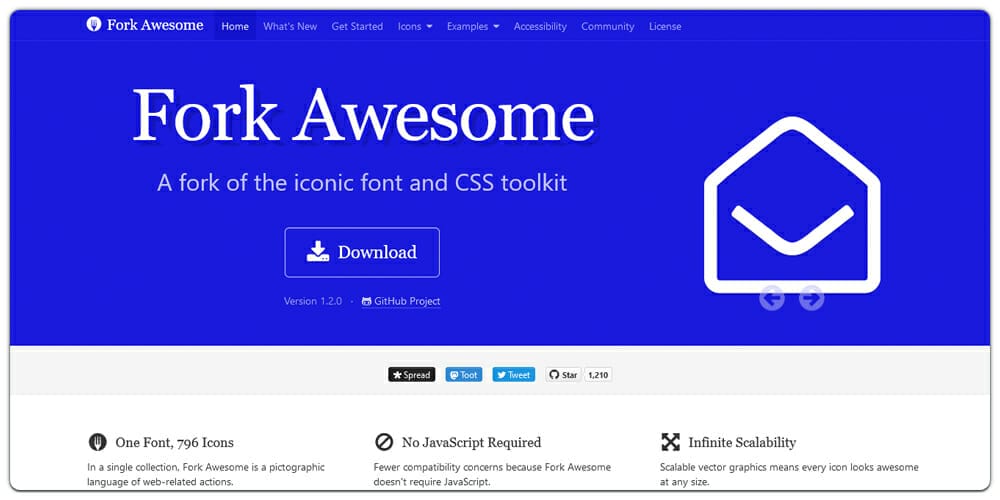Click the Toot share button
The image size is (1000, 500).
coord(464,375)
